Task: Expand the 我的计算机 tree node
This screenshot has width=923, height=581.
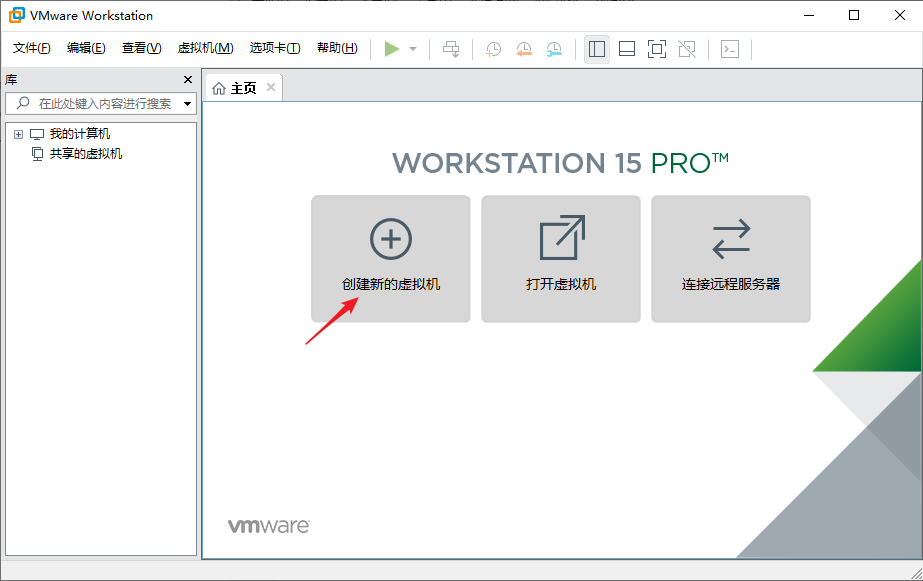Action: (x=18, y=134)
